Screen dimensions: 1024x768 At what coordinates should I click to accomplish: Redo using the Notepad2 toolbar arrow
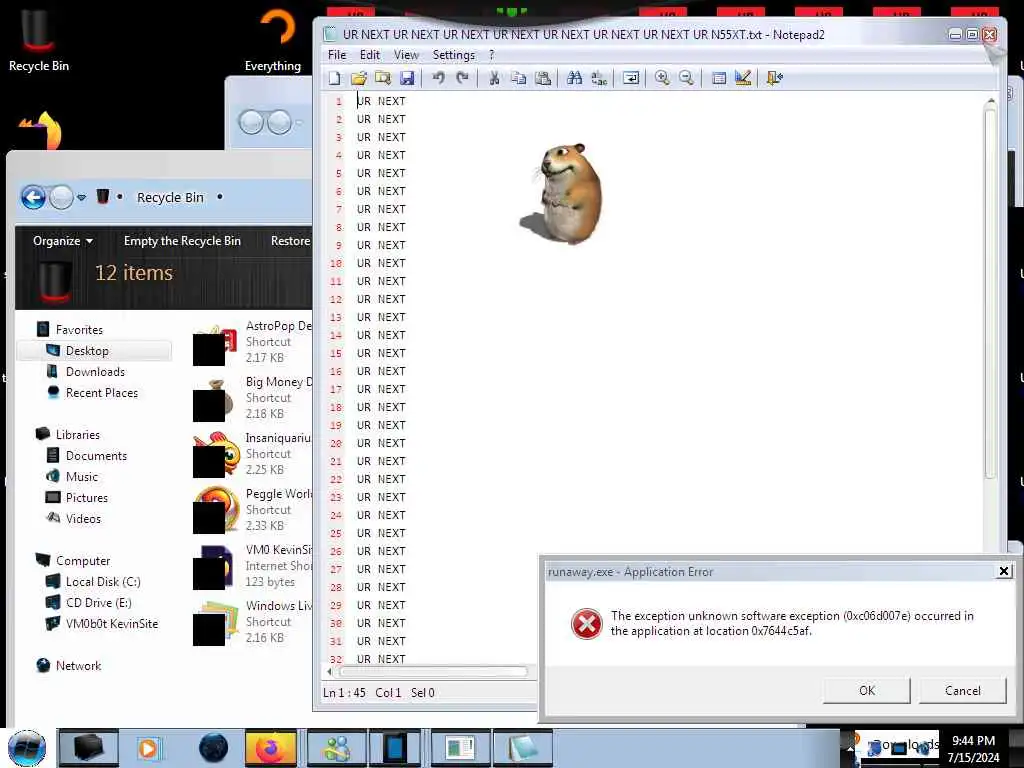462,78
